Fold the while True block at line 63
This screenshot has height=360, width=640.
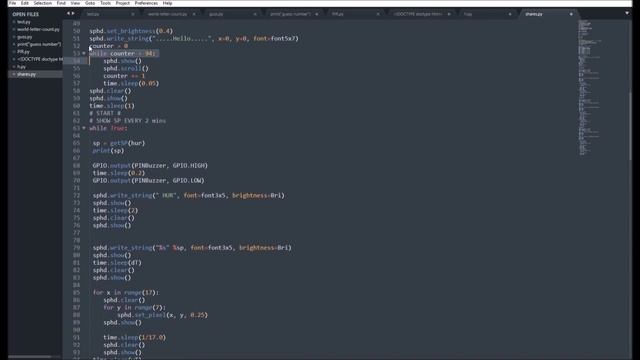coord(84,128)
